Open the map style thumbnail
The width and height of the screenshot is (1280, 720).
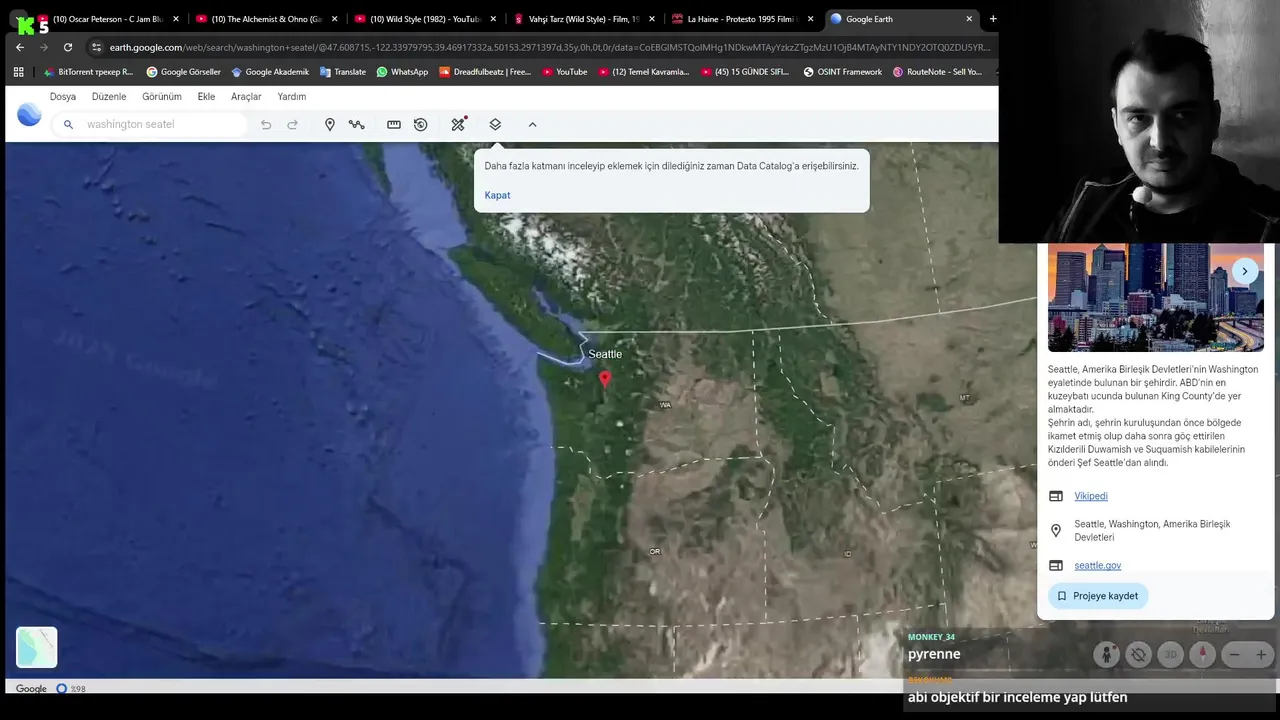point(37,647)
